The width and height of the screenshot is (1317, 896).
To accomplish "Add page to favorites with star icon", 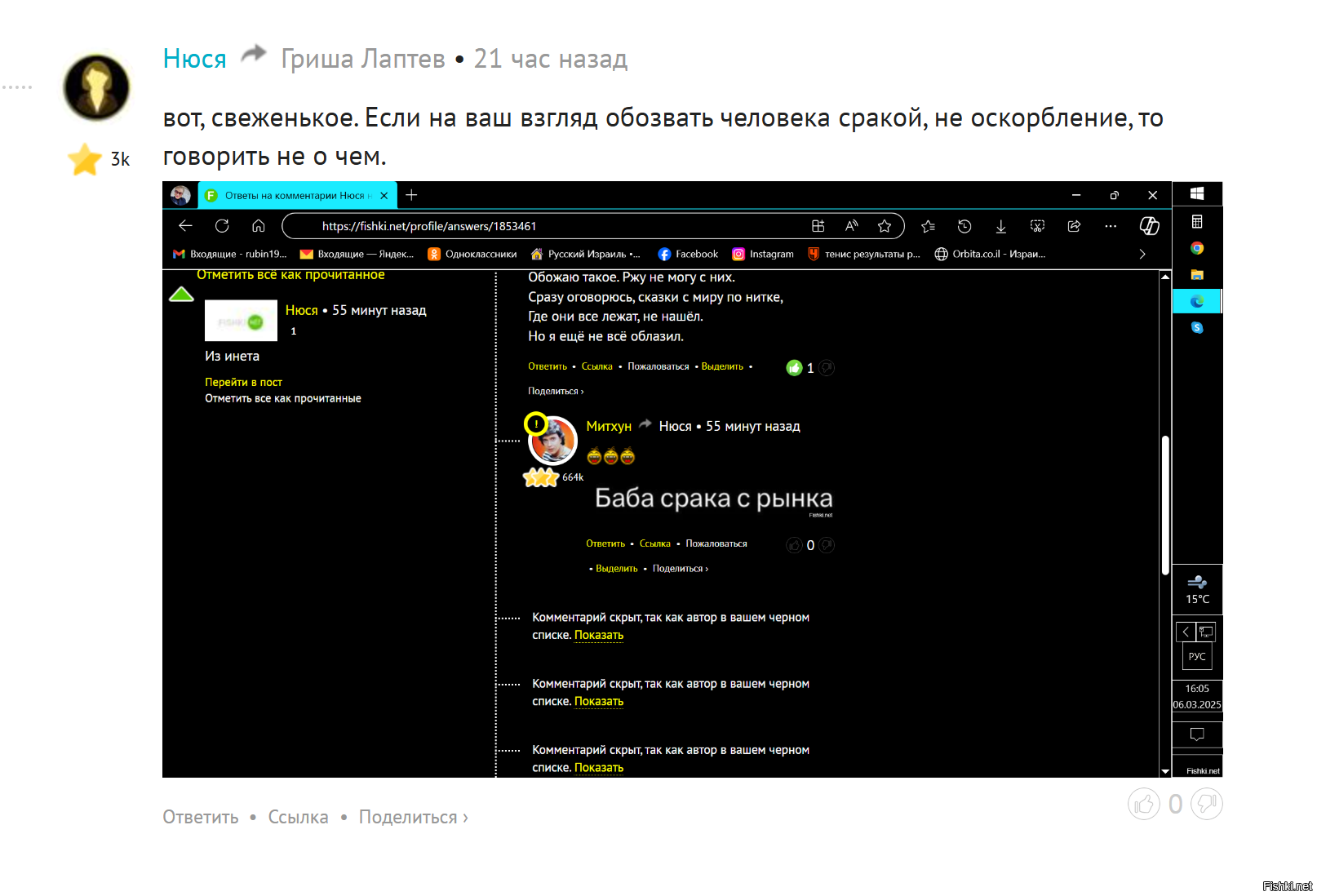I will pos(885,226).
